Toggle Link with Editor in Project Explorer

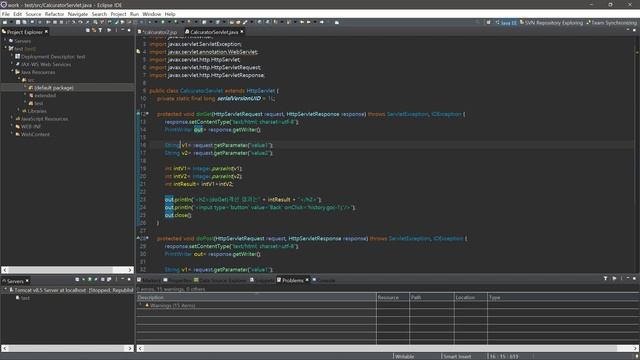[x=94, y=31]
